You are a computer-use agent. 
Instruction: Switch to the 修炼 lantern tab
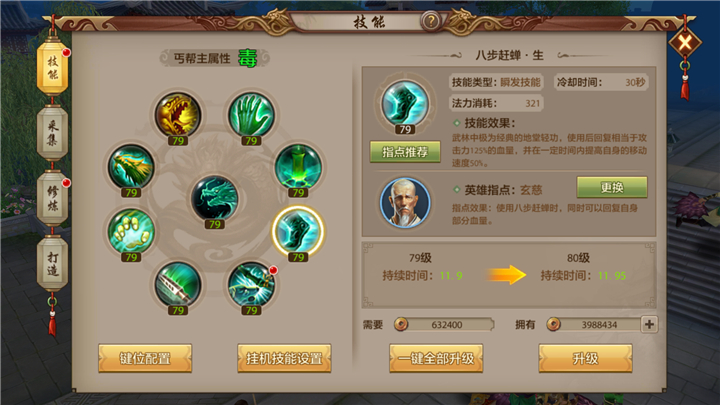[x=52, y=198]
